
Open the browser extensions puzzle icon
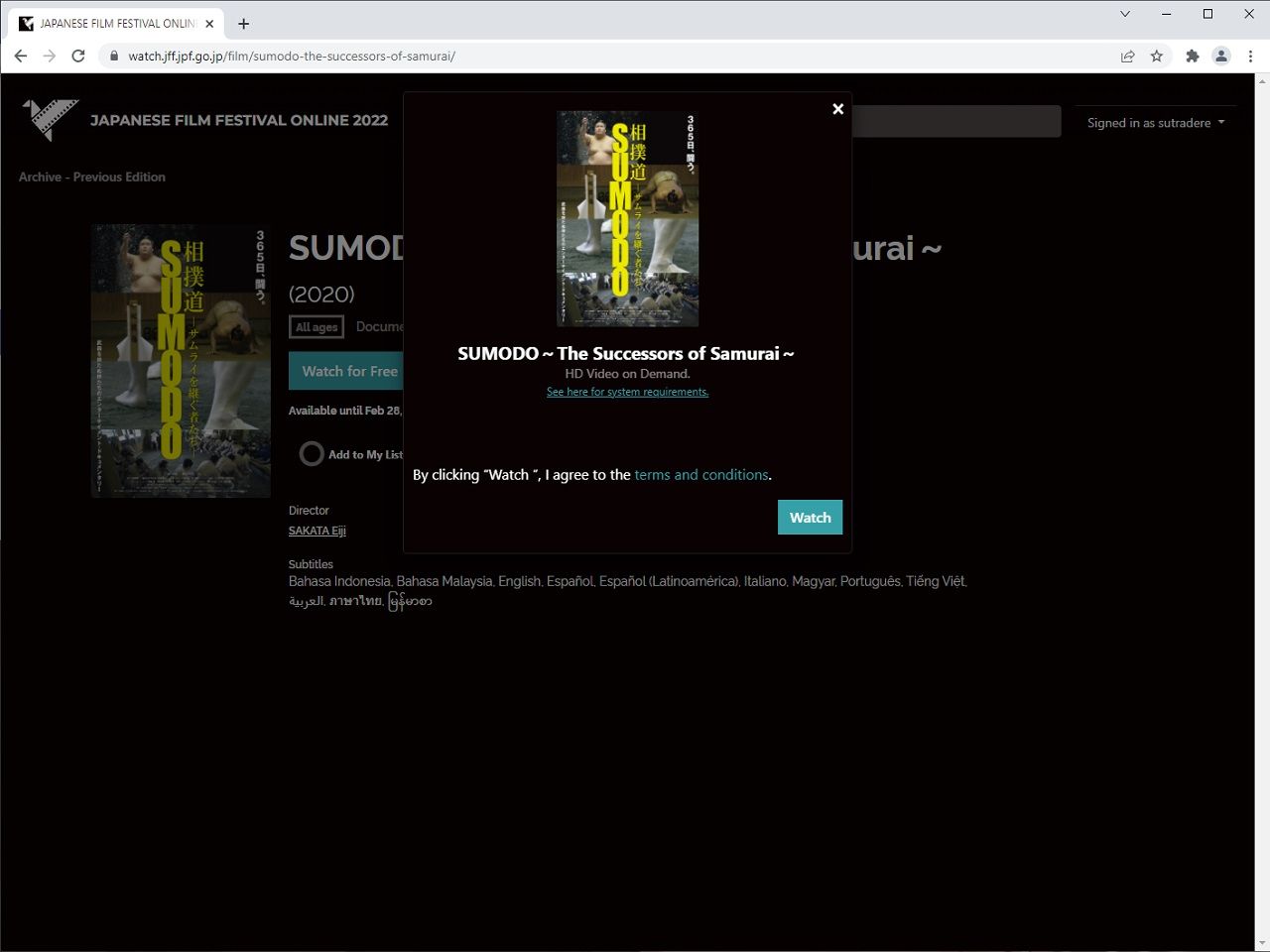pyautogui.click(x=1192, y=57)
